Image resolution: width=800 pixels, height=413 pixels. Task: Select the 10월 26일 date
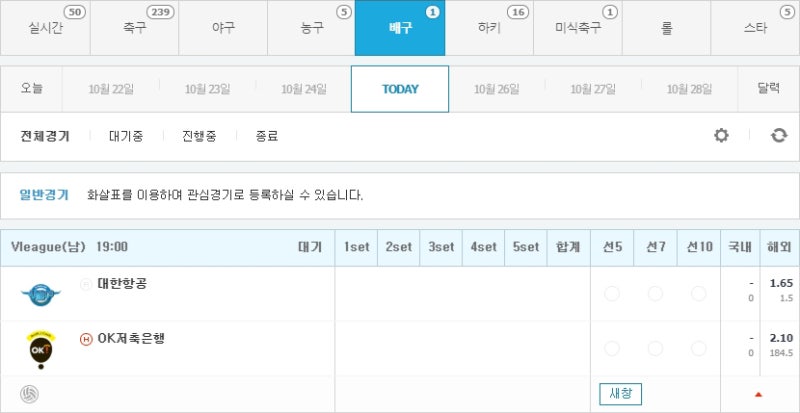click(x=496, y=89)
